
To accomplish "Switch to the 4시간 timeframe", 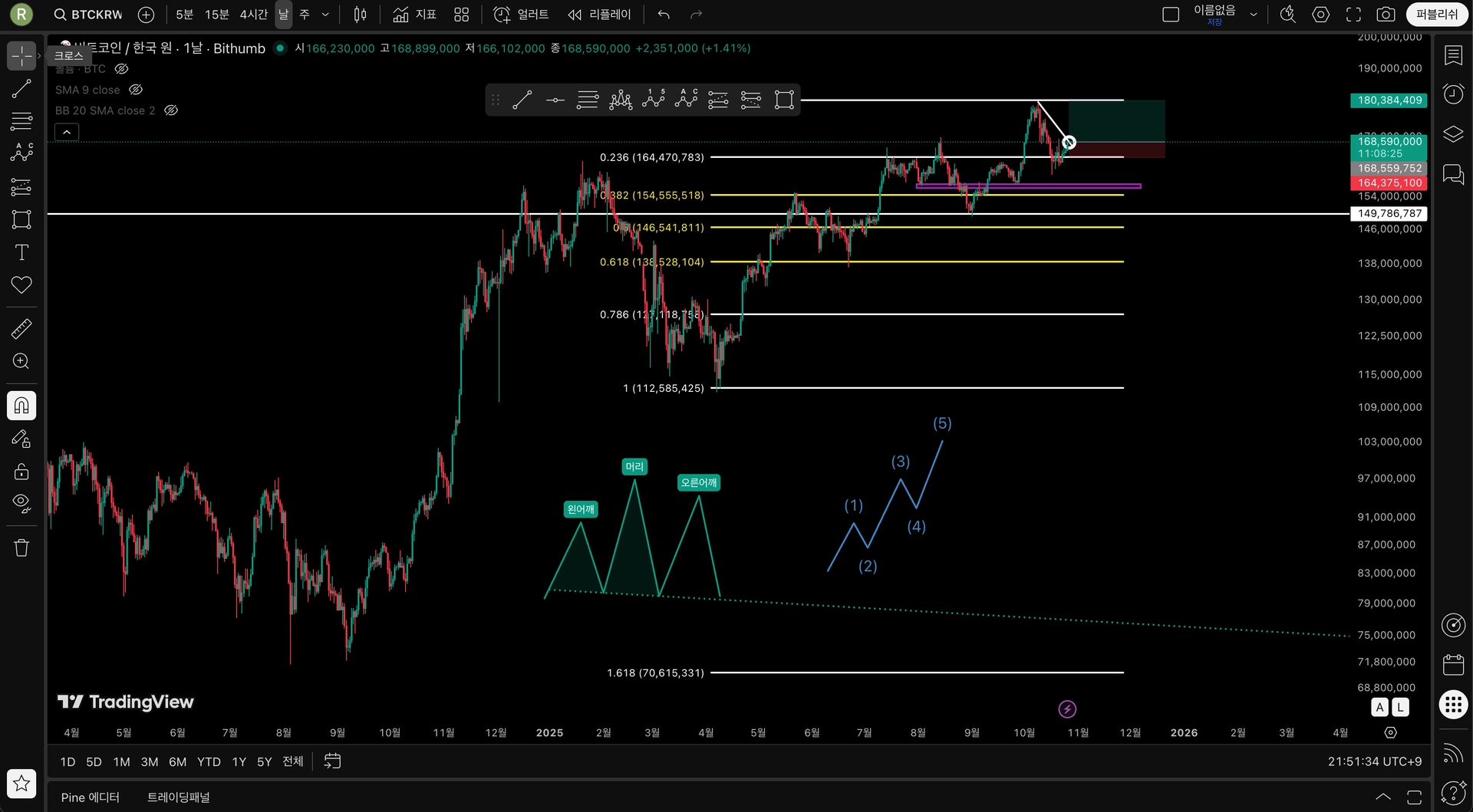I will click(x=253, y=15).
